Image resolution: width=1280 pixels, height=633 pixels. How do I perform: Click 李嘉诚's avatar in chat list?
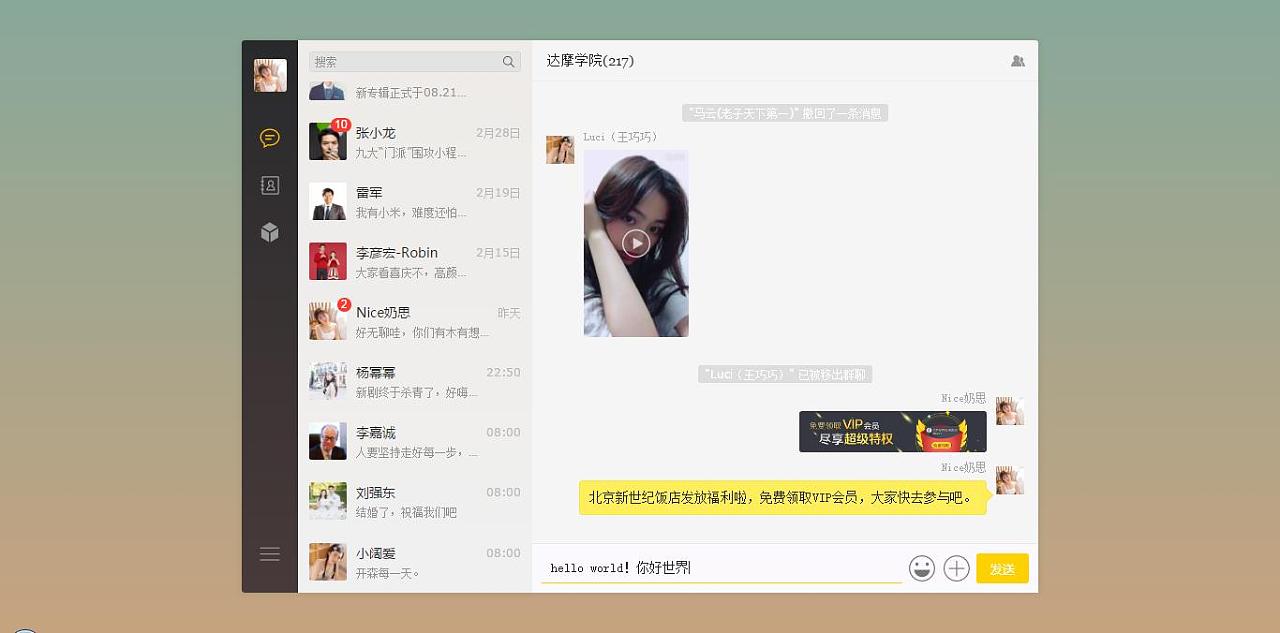[328, 442]
